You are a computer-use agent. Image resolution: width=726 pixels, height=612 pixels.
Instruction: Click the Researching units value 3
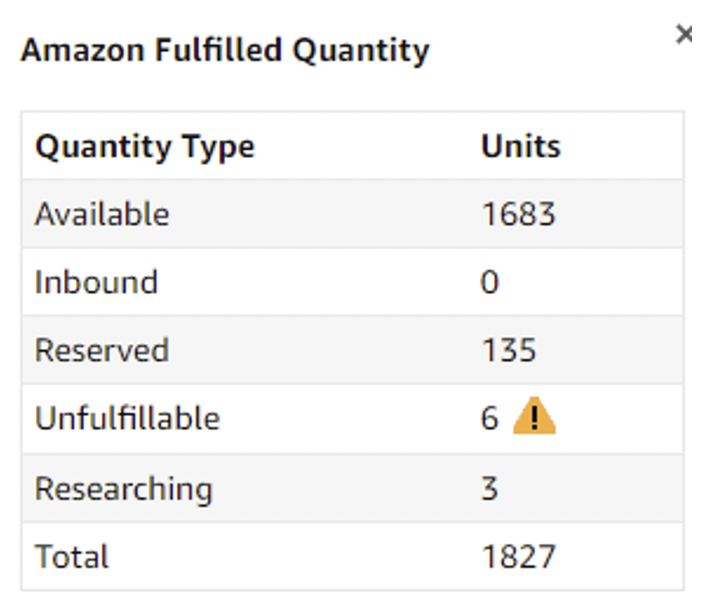pos(489,488)
